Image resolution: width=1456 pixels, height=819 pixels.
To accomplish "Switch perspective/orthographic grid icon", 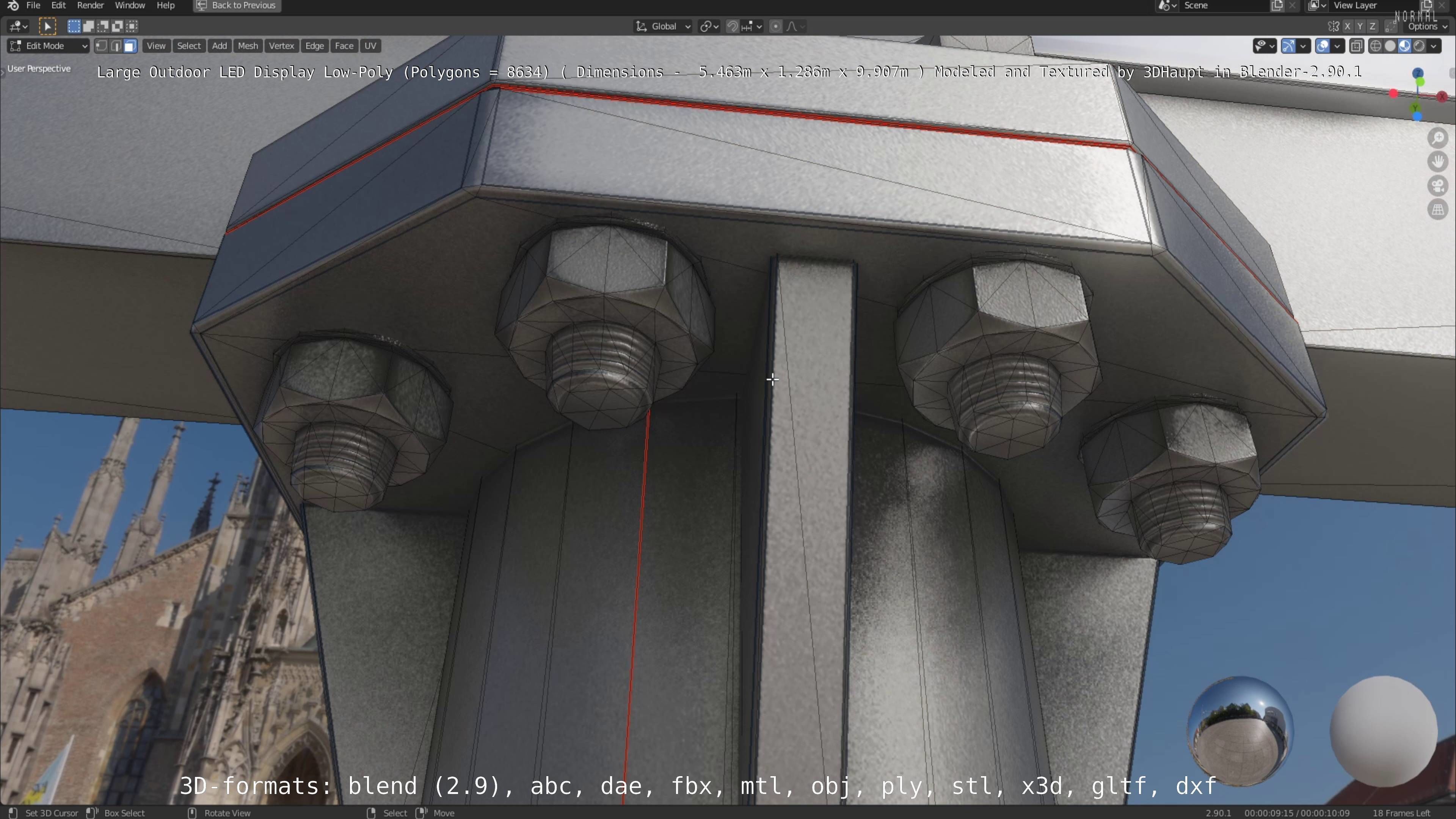I will 1437,210.
